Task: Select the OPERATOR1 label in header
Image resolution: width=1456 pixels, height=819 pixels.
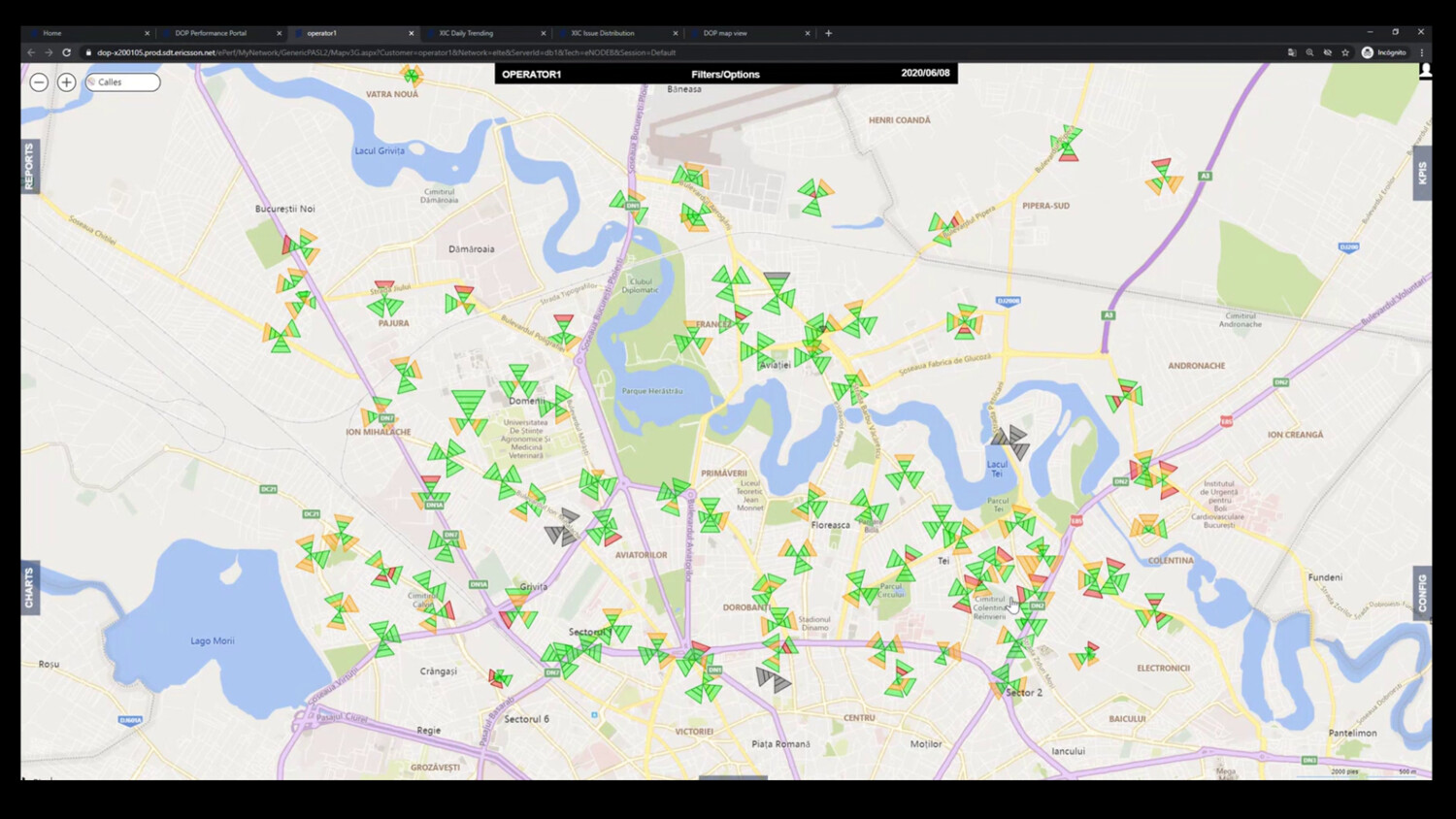Action: (531, 74)
